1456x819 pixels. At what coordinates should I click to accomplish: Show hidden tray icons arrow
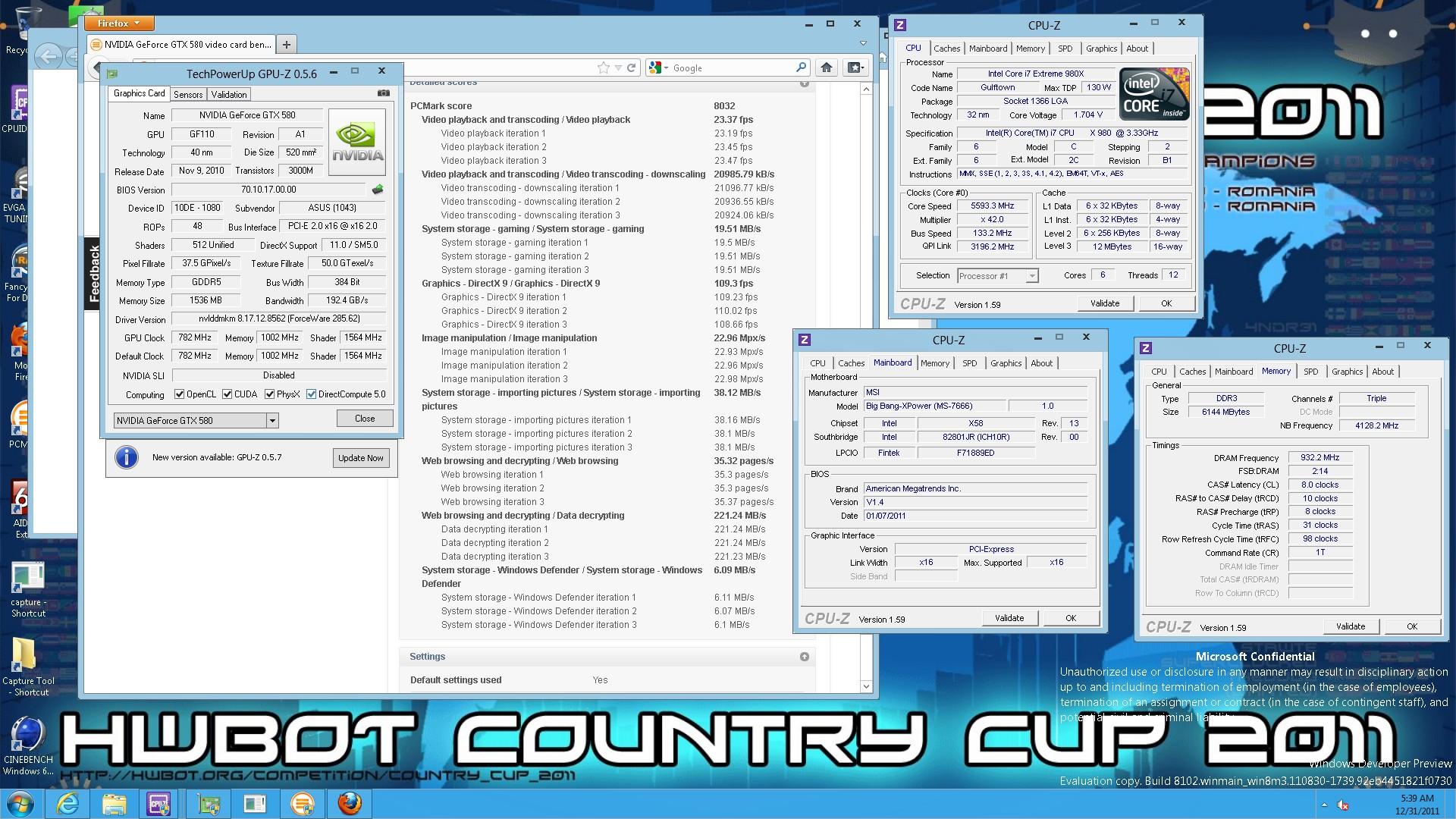pyautogui.click(x=1324, y=805)
